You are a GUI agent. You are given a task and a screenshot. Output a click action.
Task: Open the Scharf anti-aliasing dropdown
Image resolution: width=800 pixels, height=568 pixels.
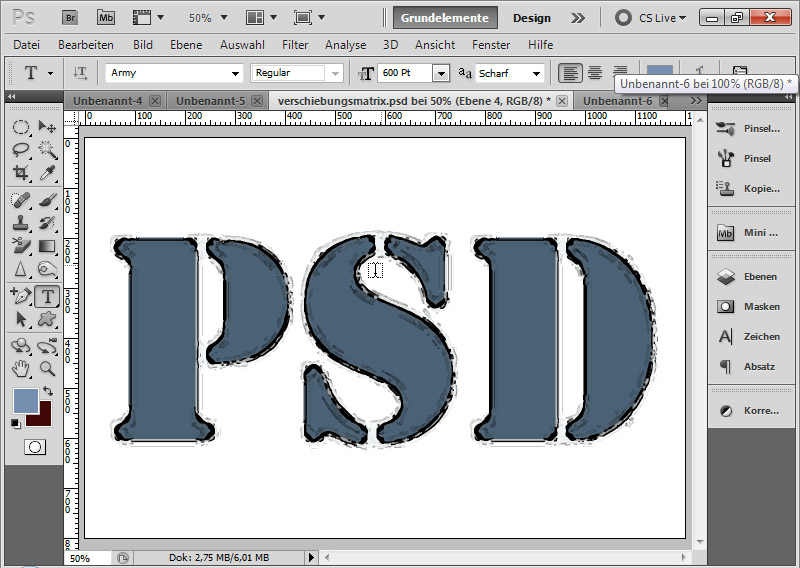[536, 74]
